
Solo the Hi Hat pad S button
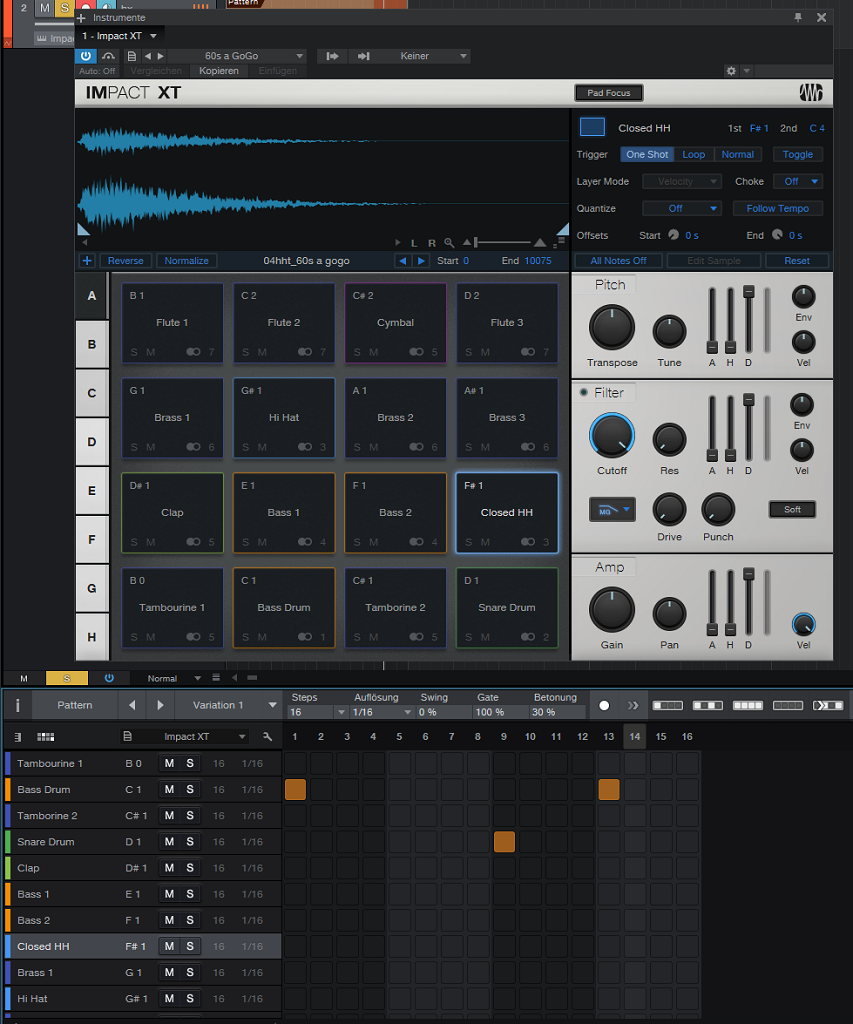click(246, 447)
